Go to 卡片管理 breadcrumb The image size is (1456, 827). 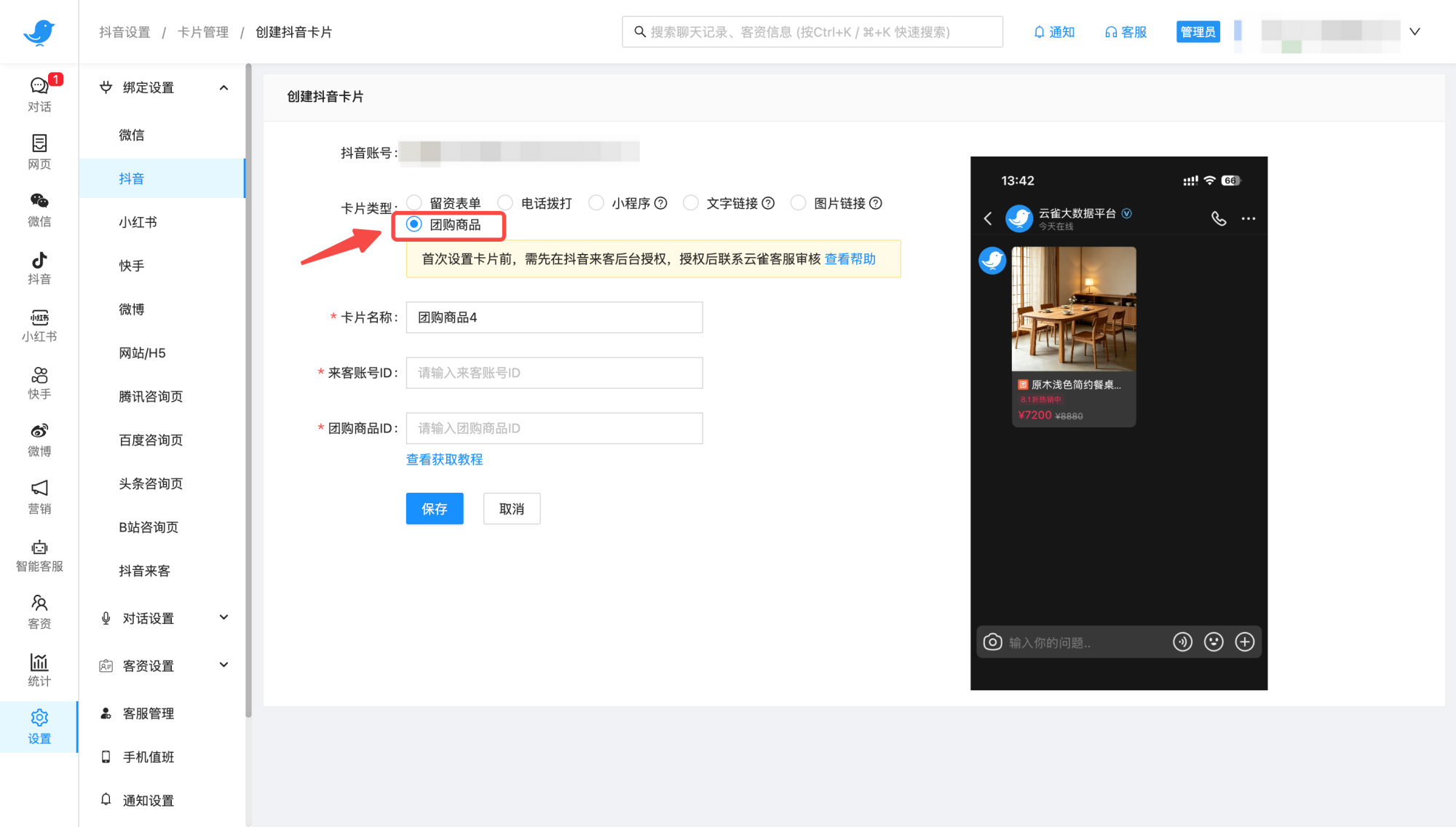[x=203, y=32]
